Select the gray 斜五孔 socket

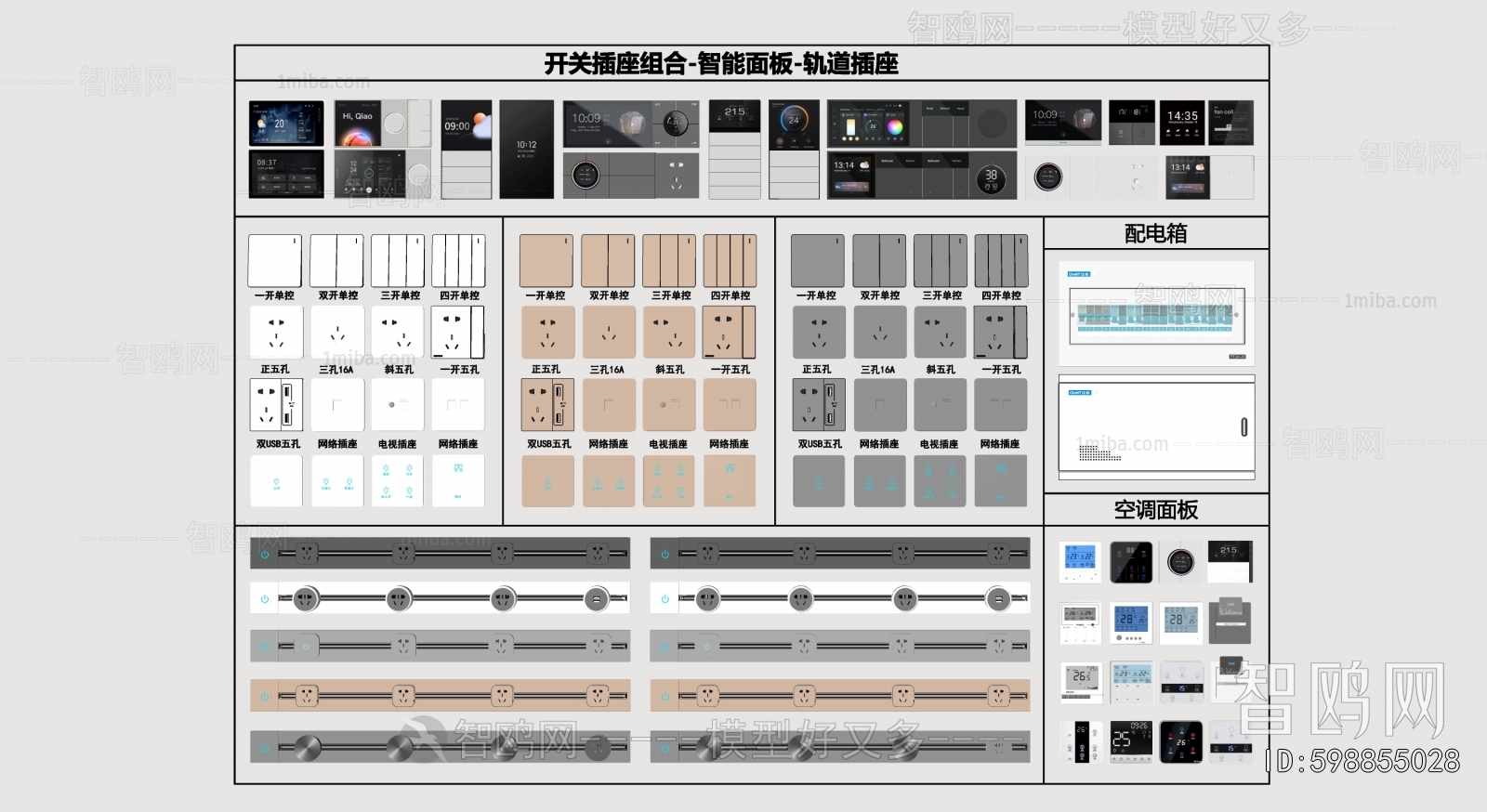coord(941,333)
